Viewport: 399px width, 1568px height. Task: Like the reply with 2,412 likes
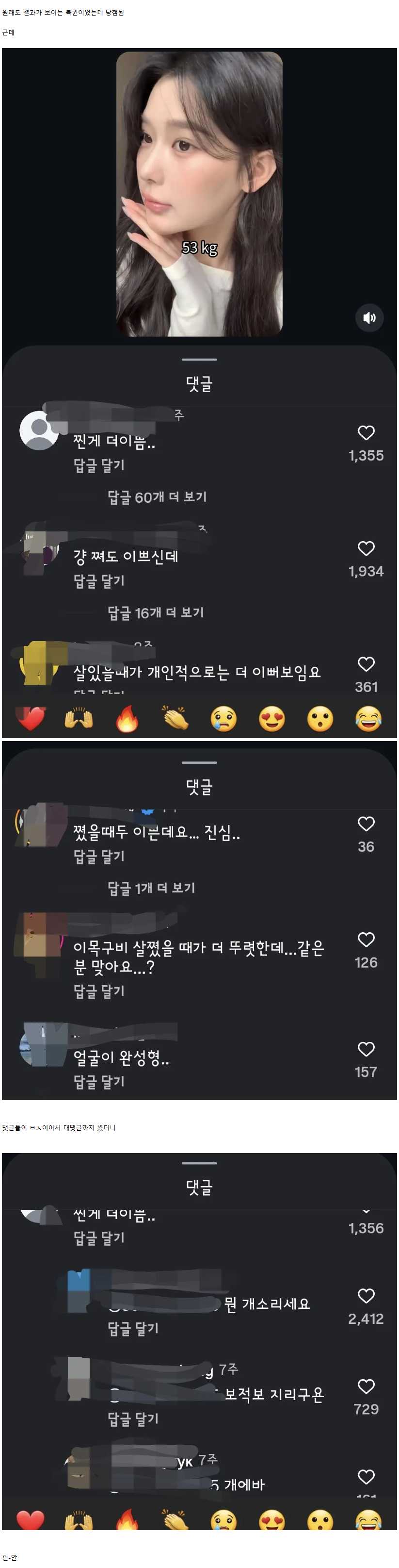pyautogui.click(x=366, y=1296)
